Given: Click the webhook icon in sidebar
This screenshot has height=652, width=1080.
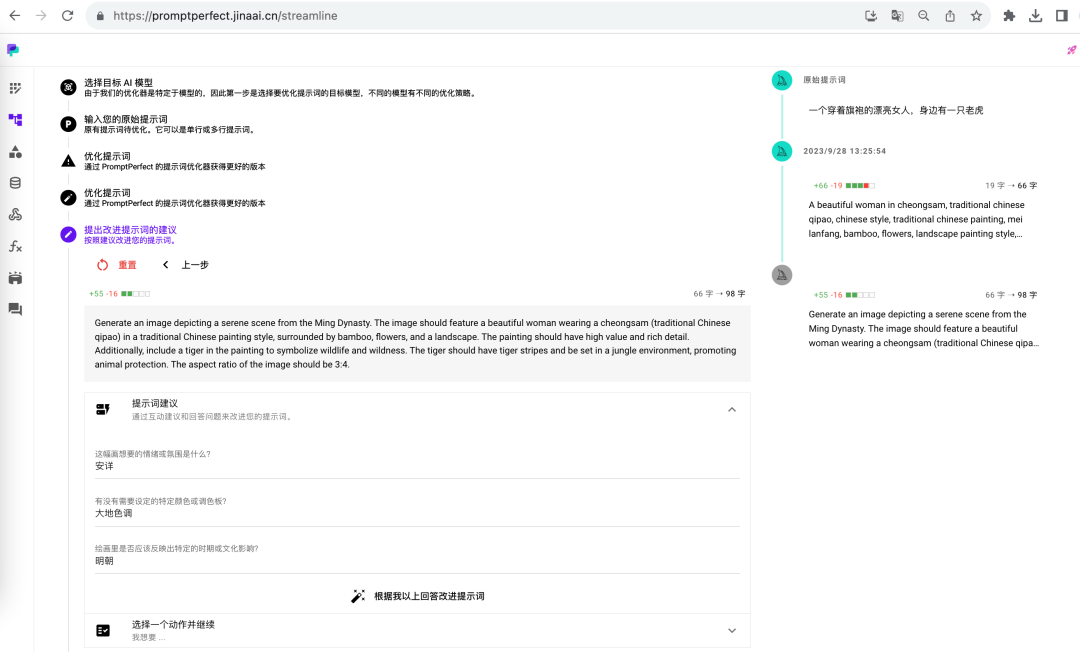Looking at the screenshot, I should [15, 215].
